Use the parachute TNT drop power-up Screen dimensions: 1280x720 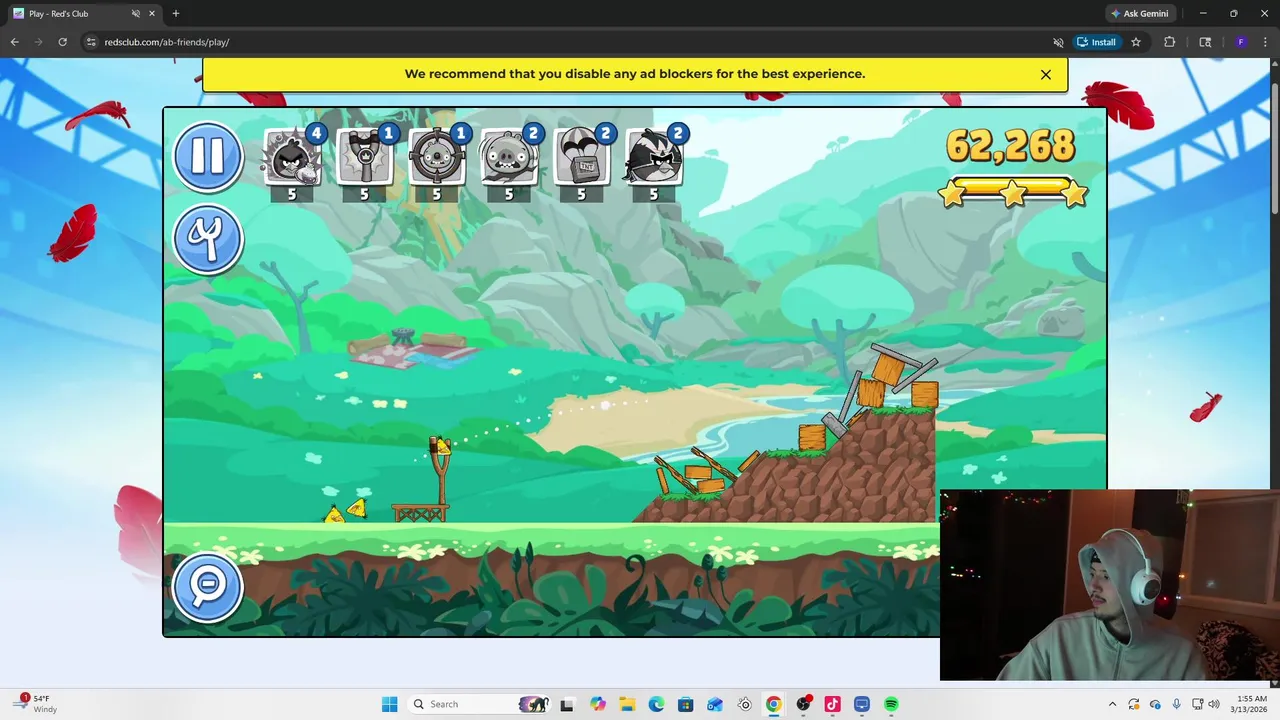click(x=581, y=164)
